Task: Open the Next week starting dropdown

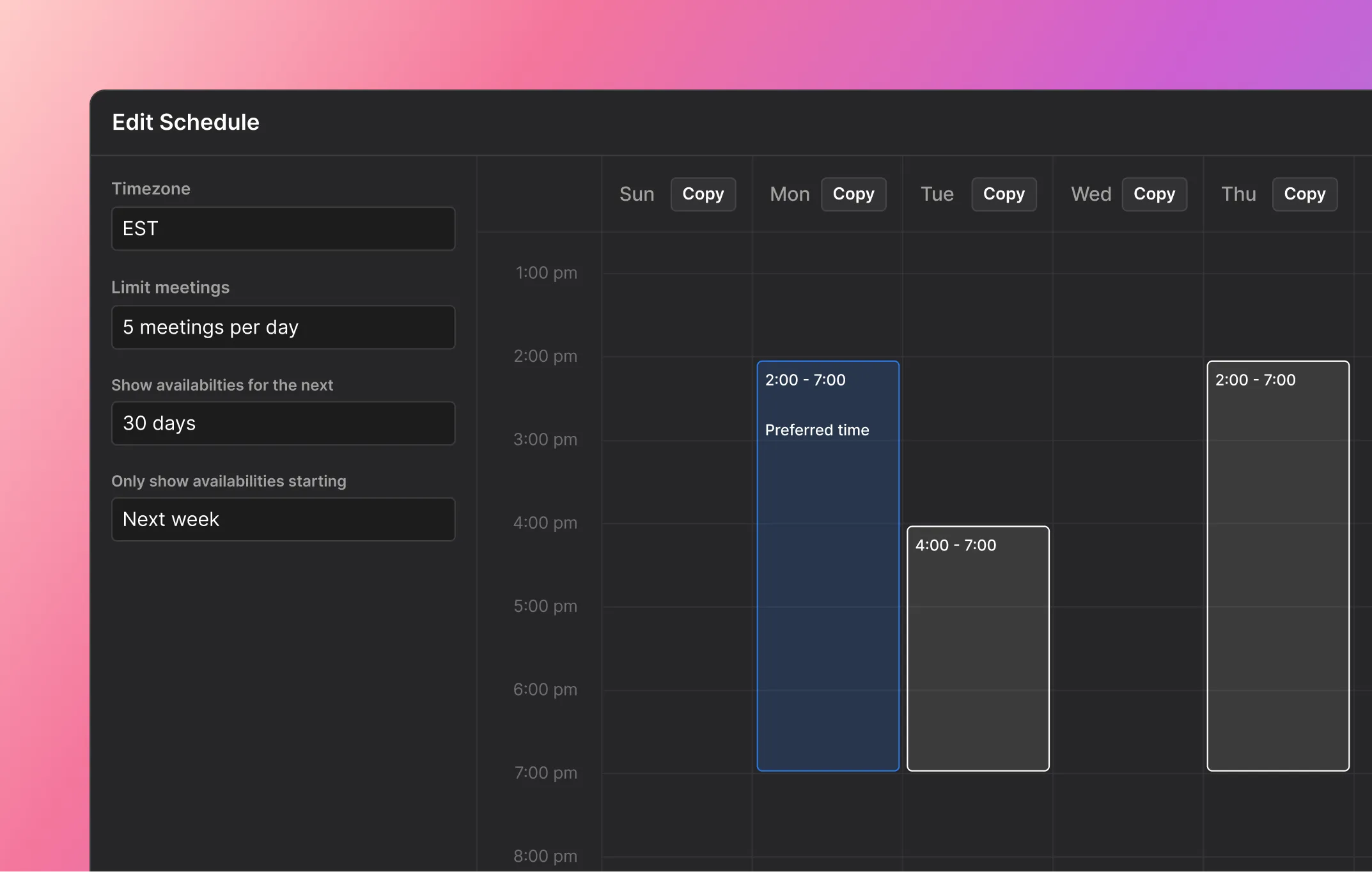Action: 283,519
